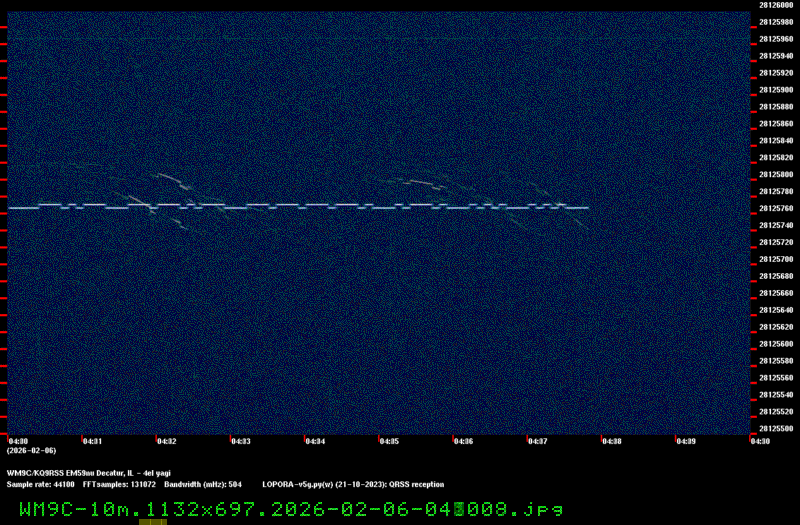The height and width of the screenshot is (525, 800).
Task: Click the bright horizontal FSK signal trace
Action: (x=300, y=206)
